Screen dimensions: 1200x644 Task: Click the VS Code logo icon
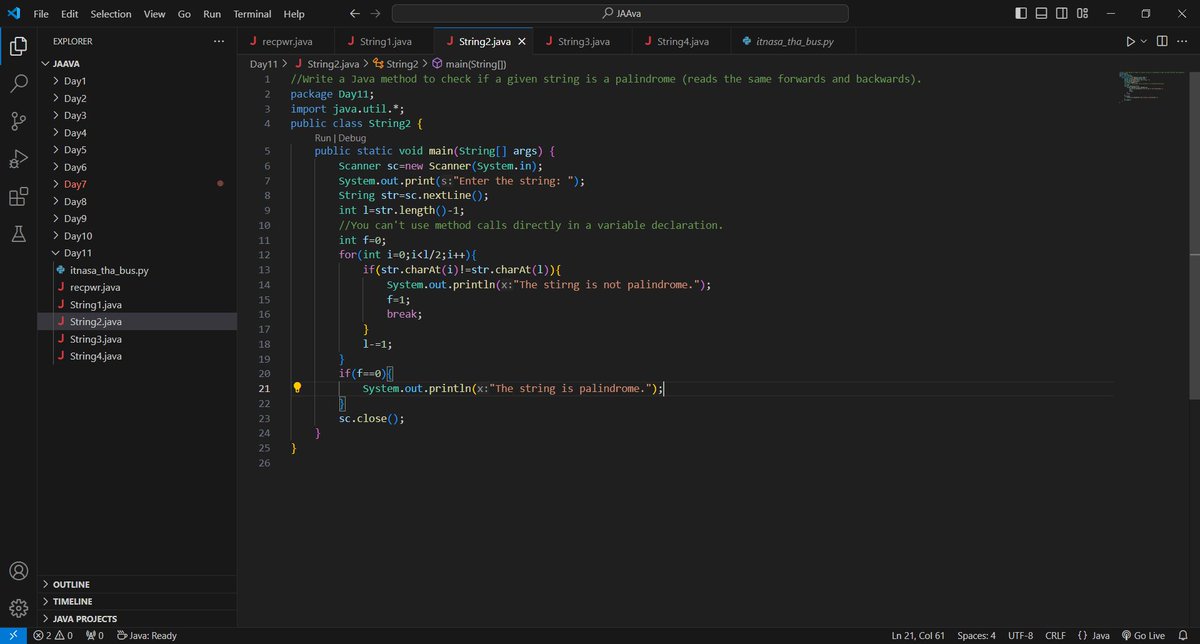pos(13,14)
